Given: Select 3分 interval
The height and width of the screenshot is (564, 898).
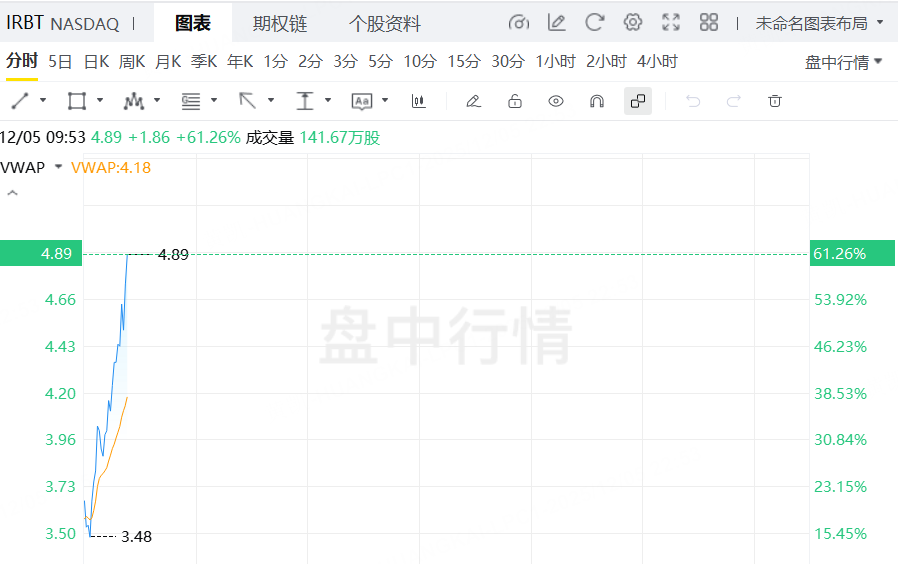Looking at the screenshot, I should (345, 61).
